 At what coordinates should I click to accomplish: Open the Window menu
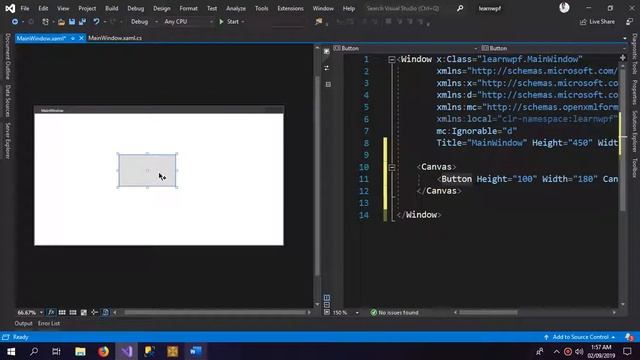323,8
